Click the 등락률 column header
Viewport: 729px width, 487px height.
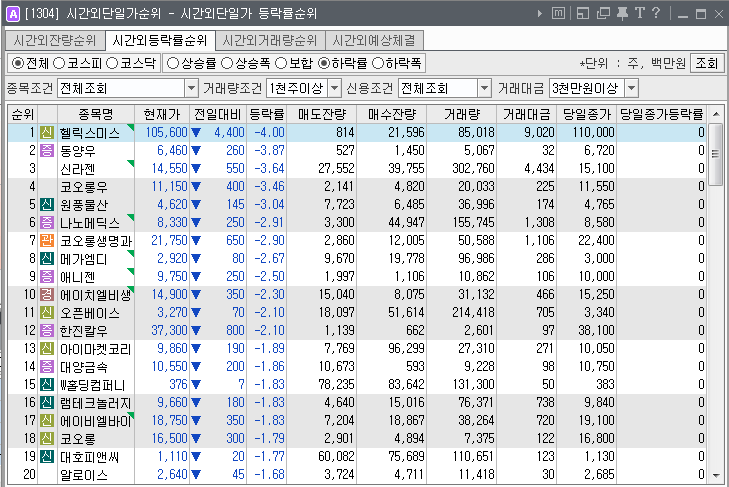tap(266, 114)
